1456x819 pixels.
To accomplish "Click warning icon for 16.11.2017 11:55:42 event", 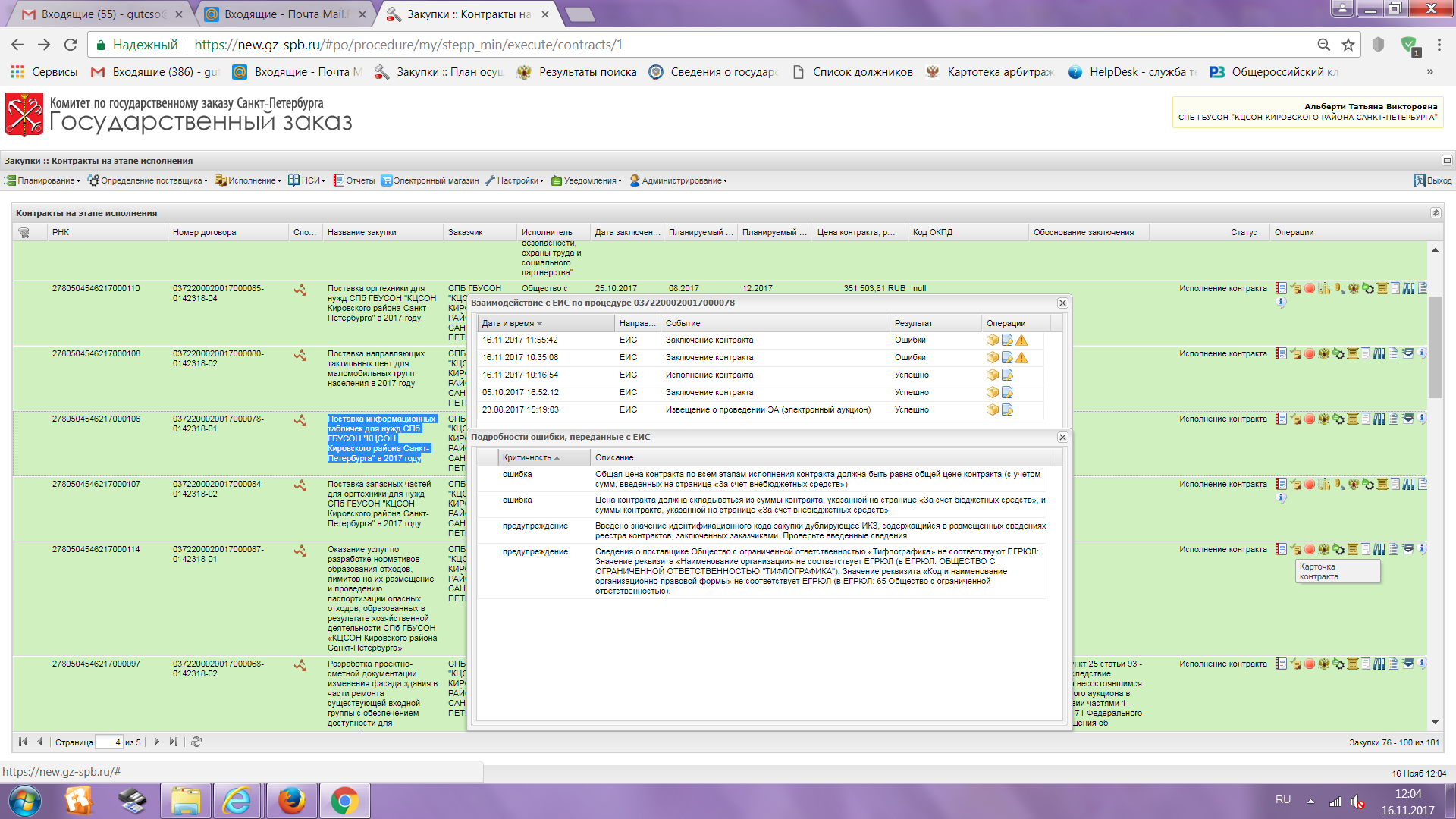I will [1021, 340].
